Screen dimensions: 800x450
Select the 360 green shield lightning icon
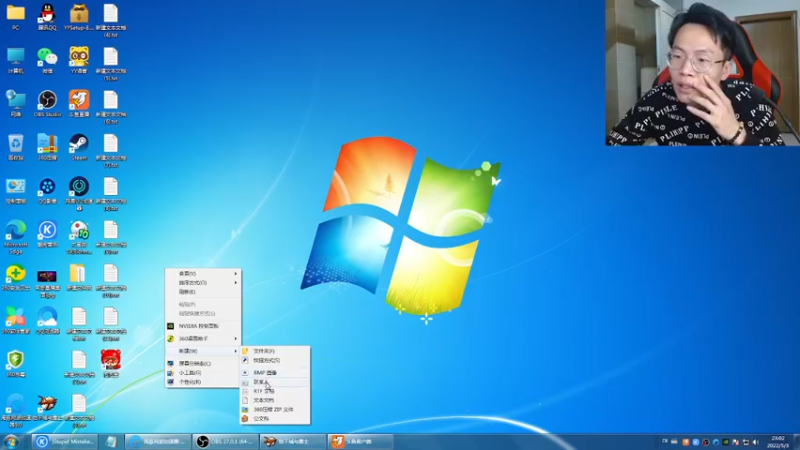(x=15, y=364)
